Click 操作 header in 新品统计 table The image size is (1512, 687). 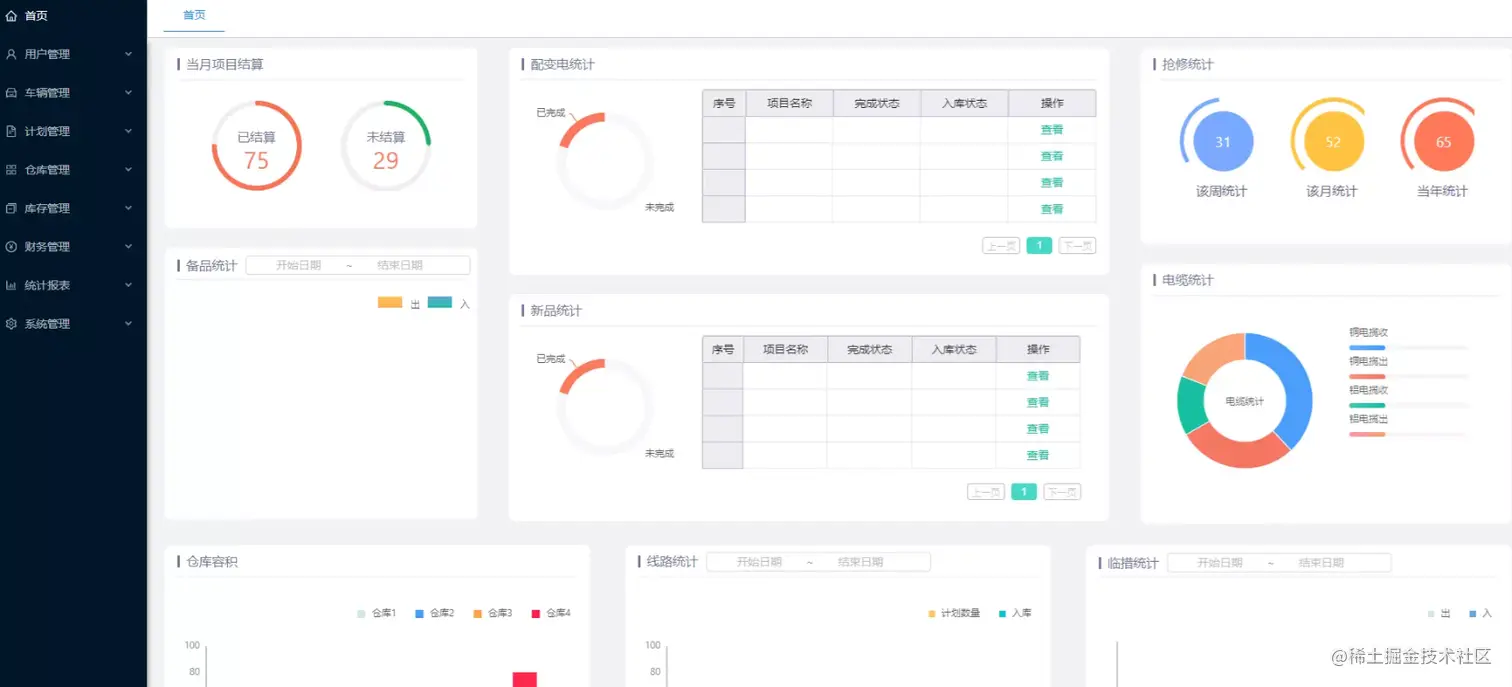point(1038,349)
